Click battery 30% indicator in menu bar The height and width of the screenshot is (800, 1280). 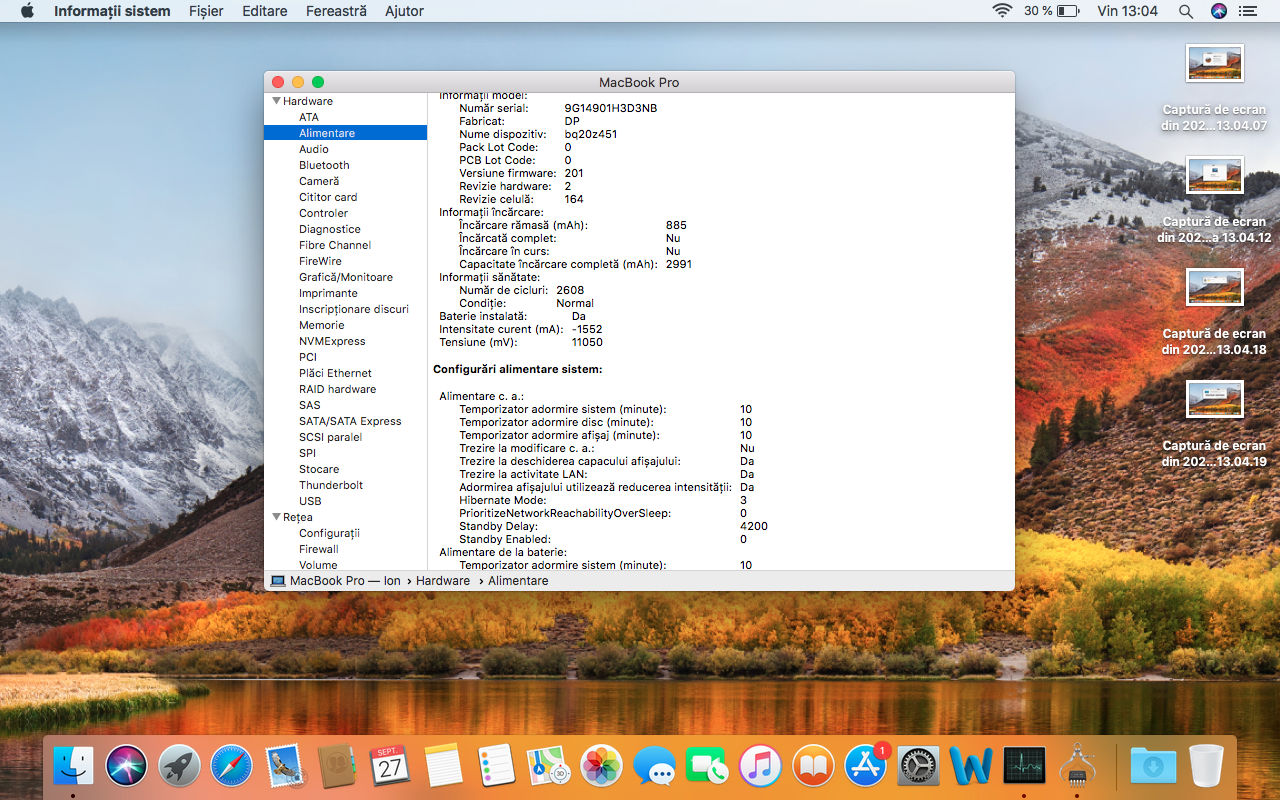[x=1051, y=11]
